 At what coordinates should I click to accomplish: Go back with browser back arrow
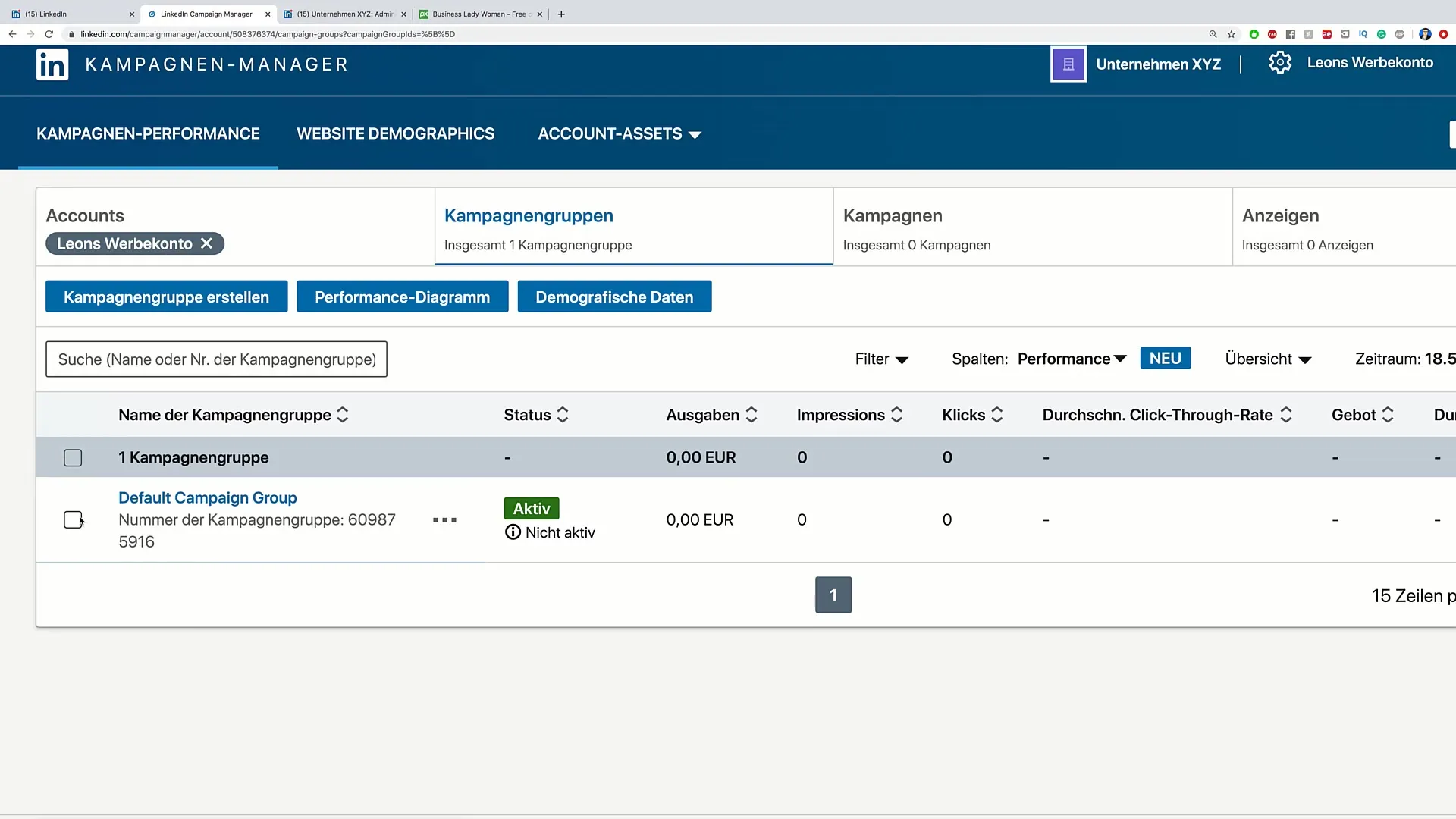coord(12,34)
